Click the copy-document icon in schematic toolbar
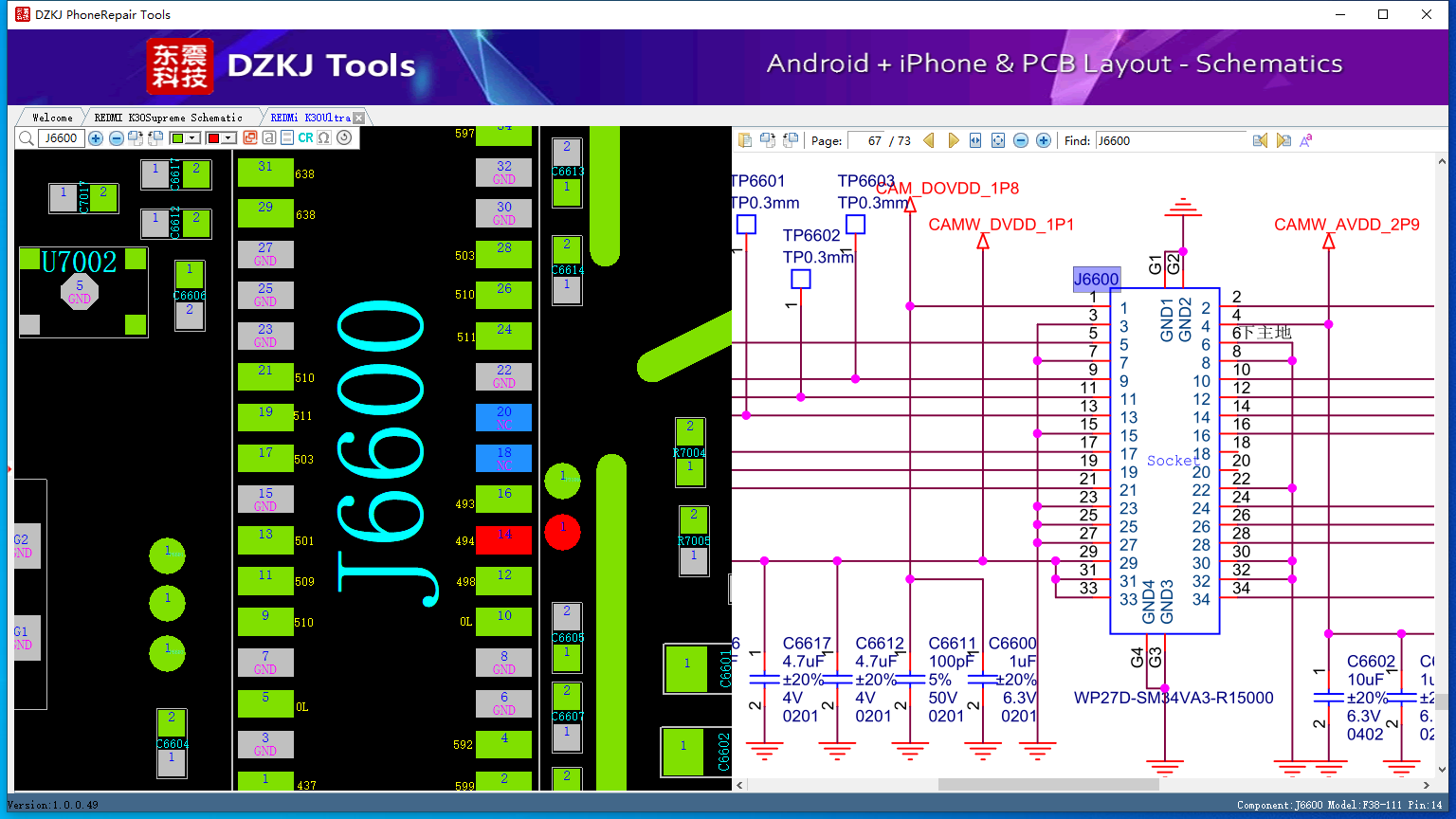Image resolution: width=1456 pixels, height=819 pixels. pos(745,140)
